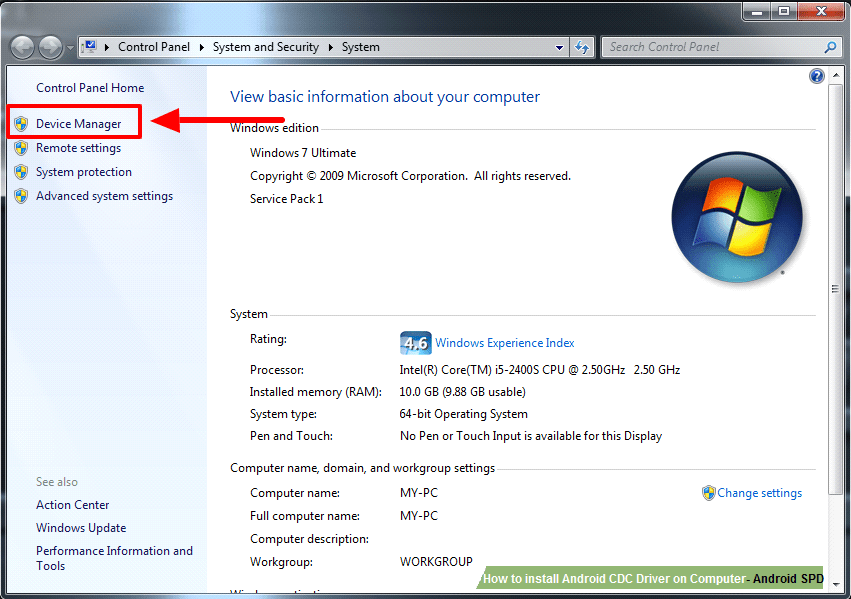This screenshot has height=599, width=851.
Task: Open Action Center link
Action: (73, 505)
